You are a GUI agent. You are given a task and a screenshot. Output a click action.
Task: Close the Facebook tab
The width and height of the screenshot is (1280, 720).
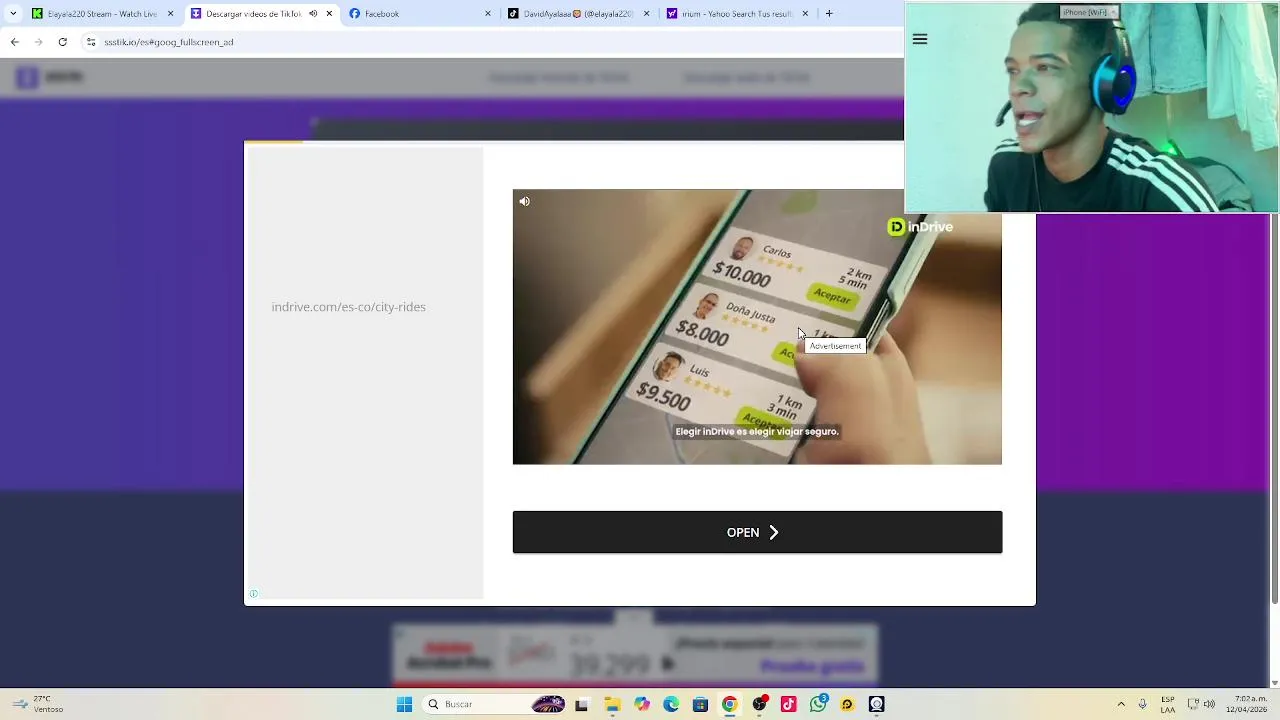coord(488,14)
